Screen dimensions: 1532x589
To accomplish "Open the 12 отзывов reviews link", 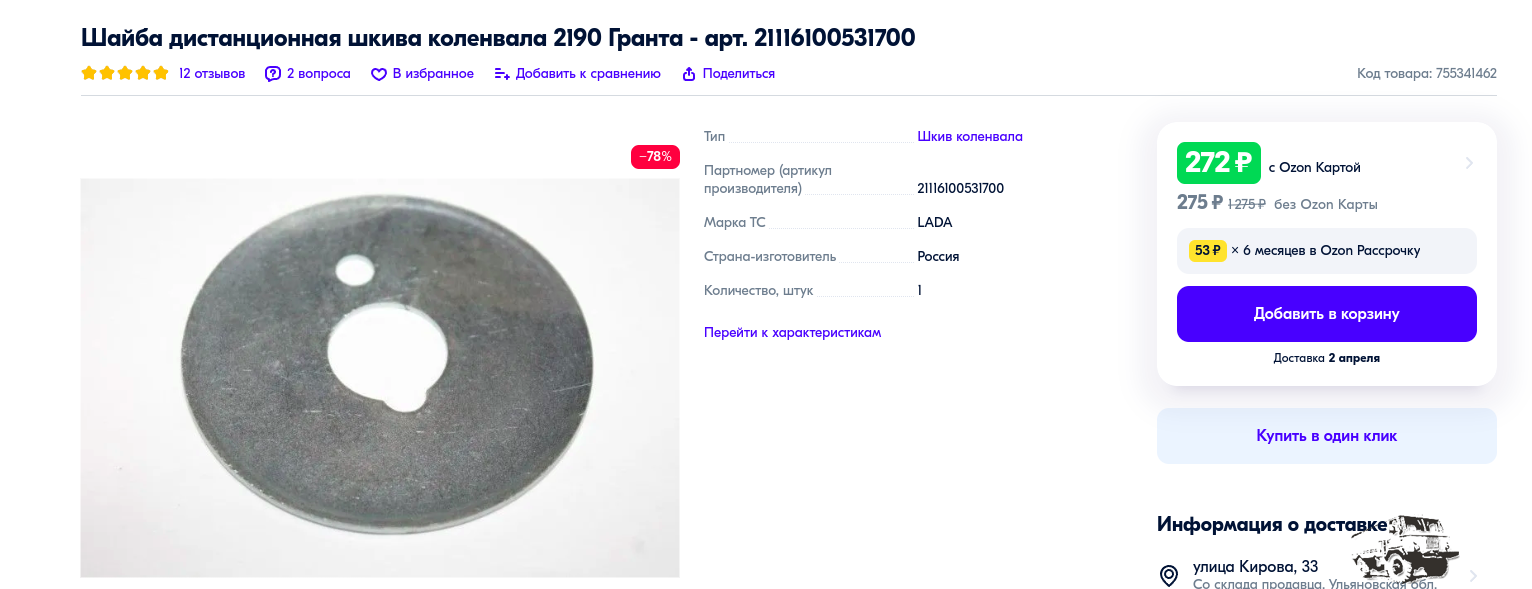I will click(x=212, y=74).
